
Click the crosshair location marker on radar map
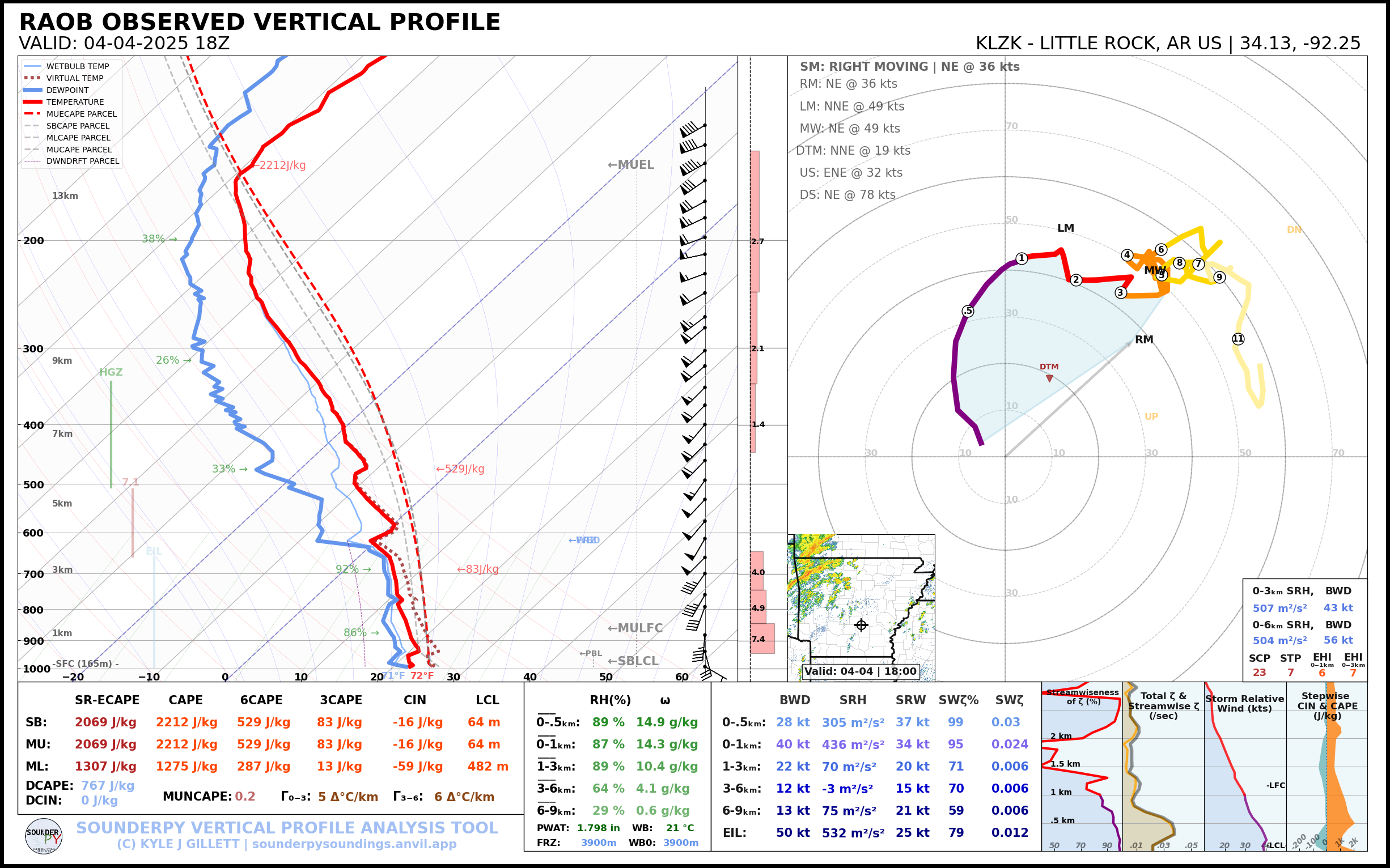pyautogui.click(x=861, y=625)
